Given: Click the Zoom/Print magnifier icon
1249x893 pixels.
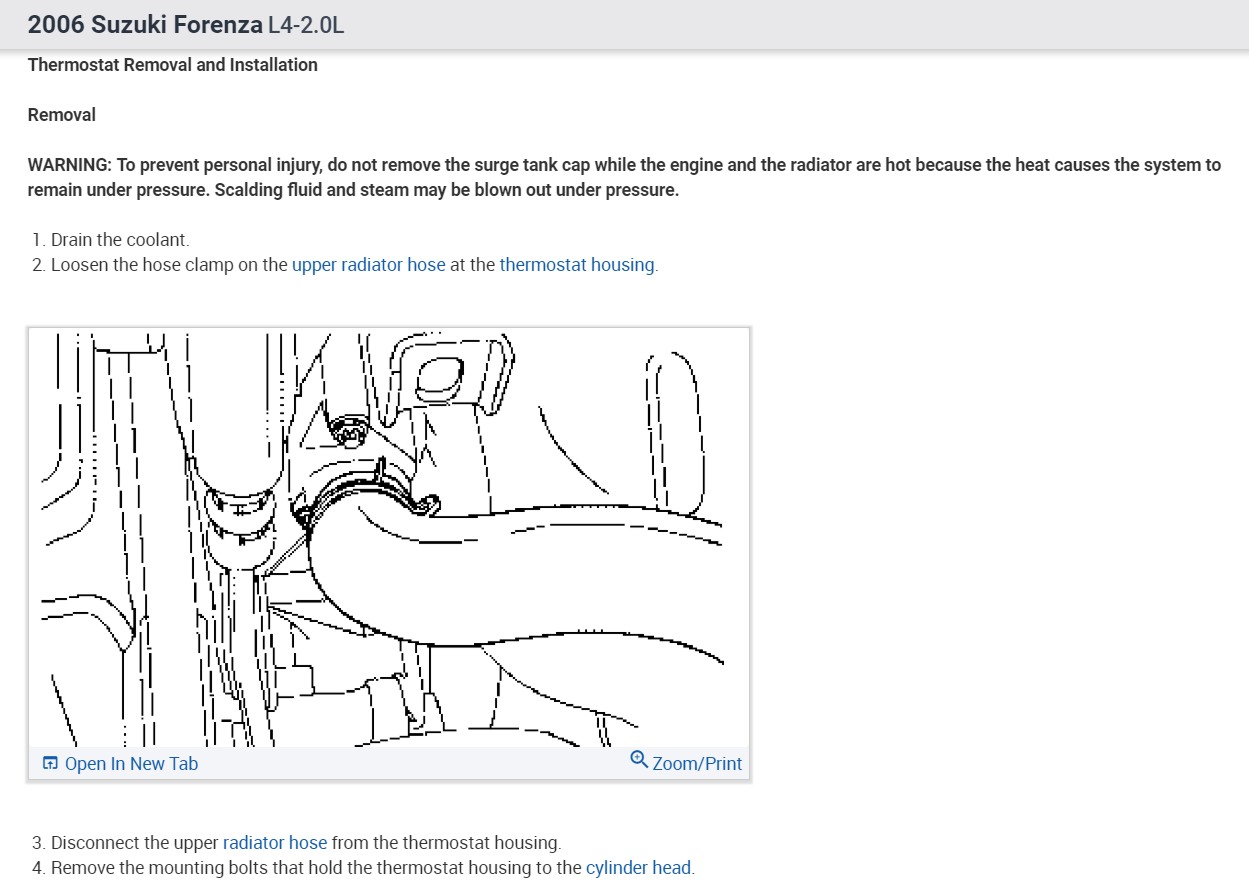Looking at the screenshot, I should coord(639,760).
